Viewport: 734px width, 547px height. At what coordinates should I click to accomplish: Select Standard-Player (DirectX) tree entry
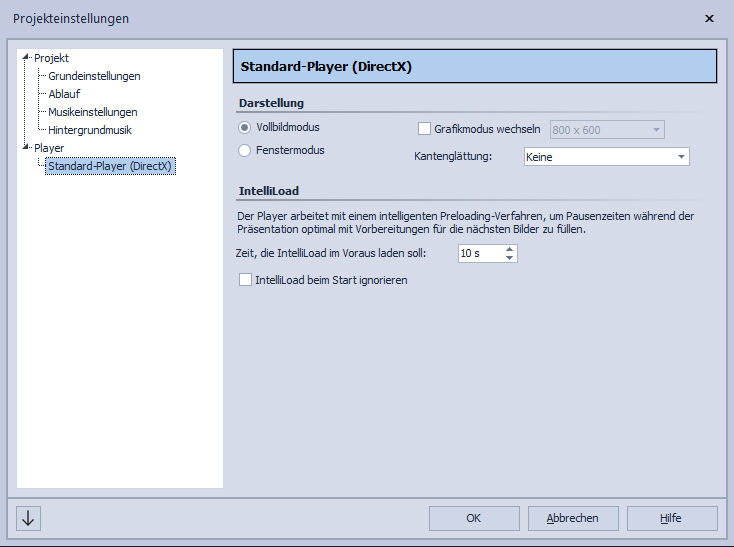[x=111, y=166]
